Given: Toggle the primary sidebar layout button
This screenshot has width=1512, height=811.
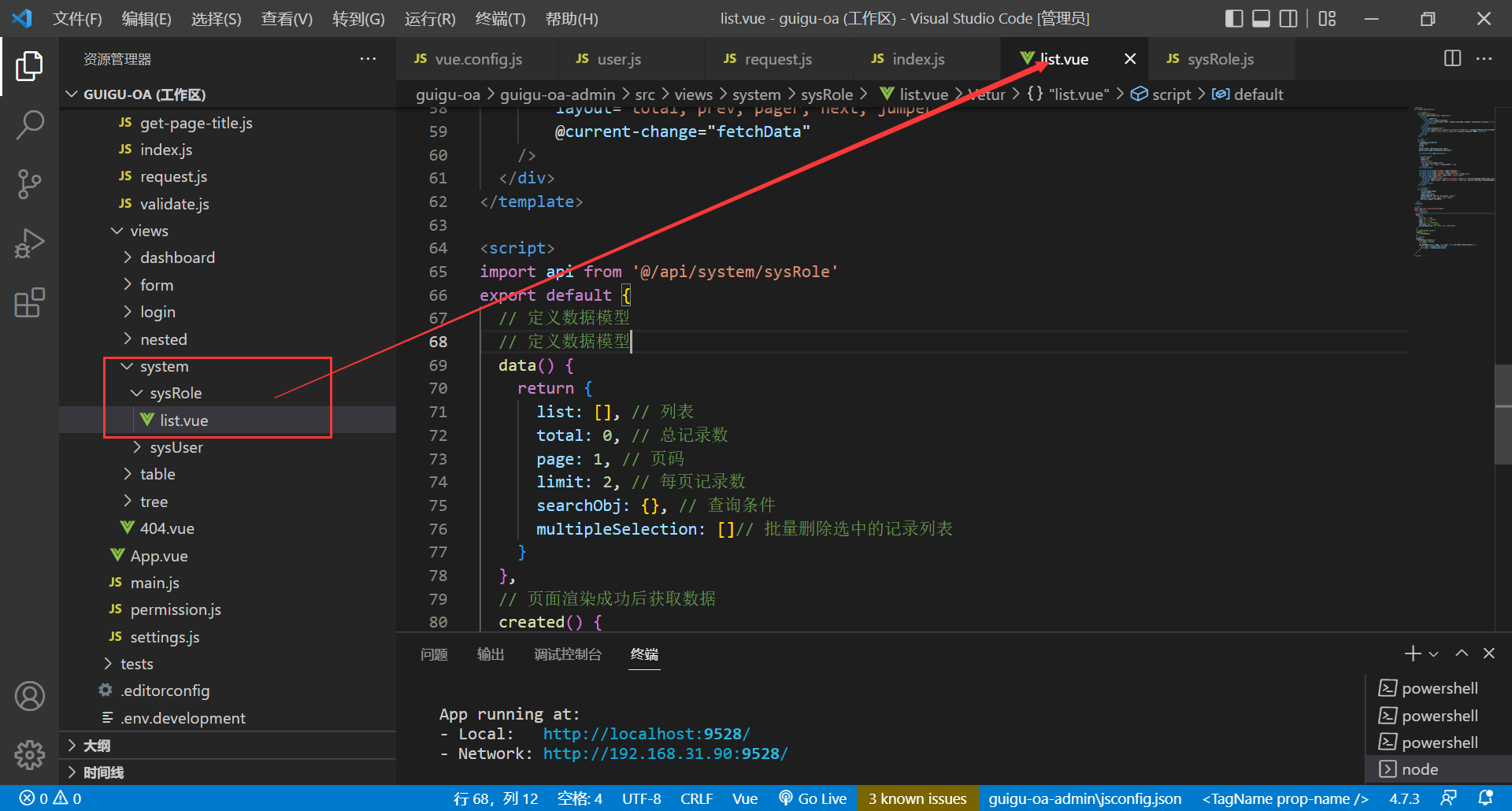Looking at the screenshot, I should pyautogui.click(x=1234, y=18).
